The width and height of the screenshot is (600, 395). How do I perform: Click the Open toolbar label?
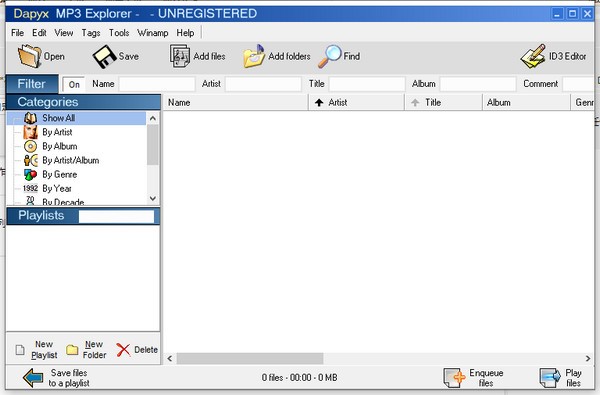(54, 56)
